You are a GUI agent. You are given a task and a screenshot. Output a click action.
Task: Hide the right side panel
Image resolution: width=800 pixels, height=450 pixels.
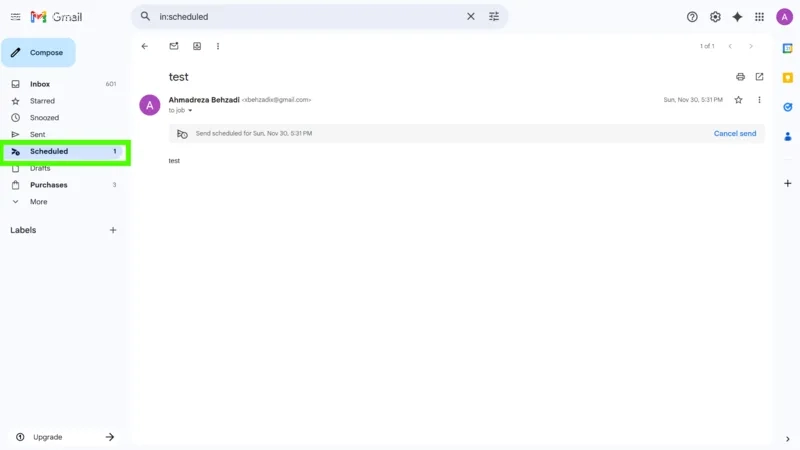point(787,438)
